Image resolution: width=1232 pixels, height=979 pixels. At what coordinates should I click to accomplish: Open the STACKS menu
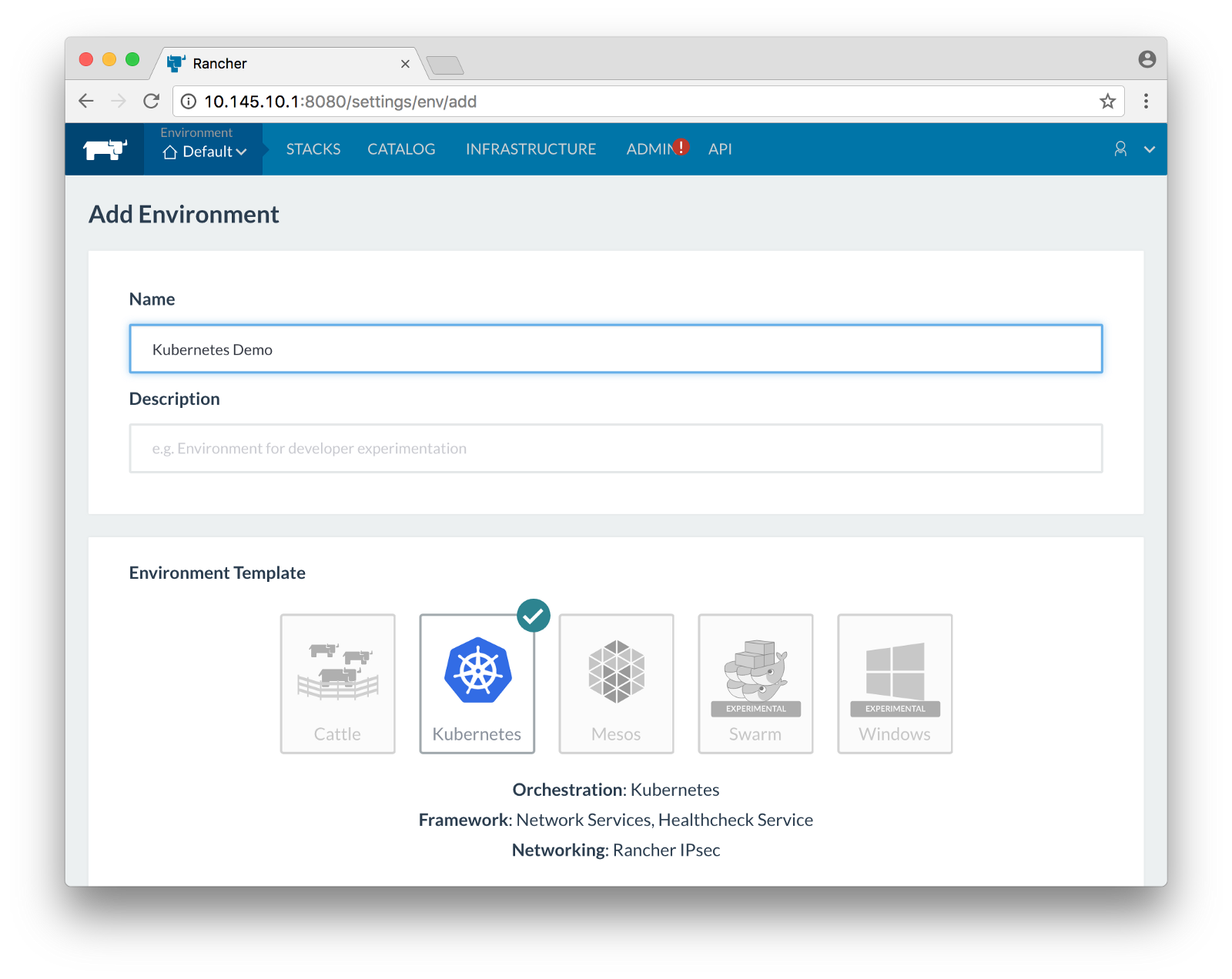point(313,149)
